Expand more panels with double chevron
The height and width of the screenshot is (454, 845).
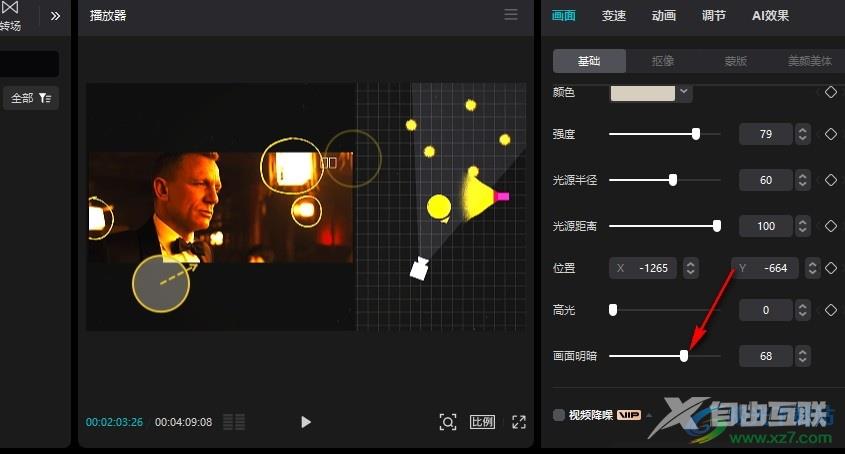click(55, 16)
